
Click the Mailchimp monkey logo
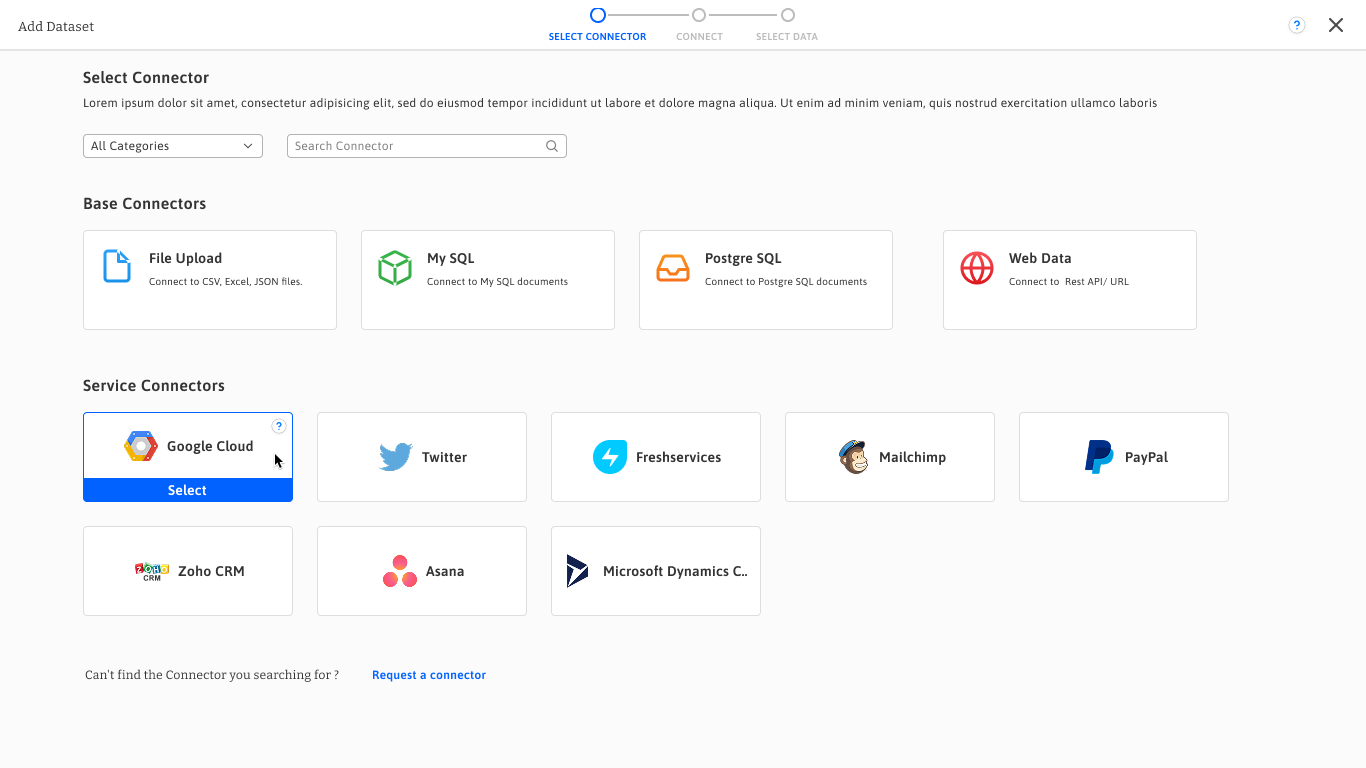point(853,457)
